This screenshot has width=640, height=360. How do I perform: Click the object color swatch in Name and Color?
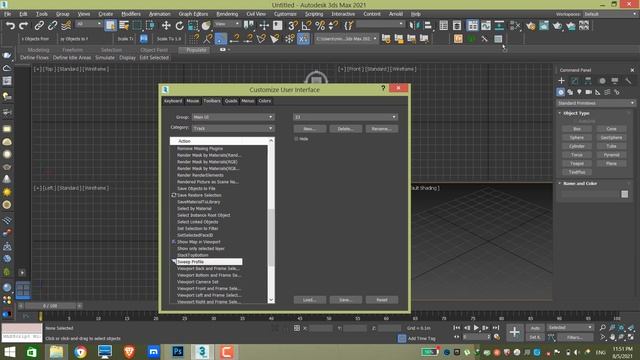point(624,194)
